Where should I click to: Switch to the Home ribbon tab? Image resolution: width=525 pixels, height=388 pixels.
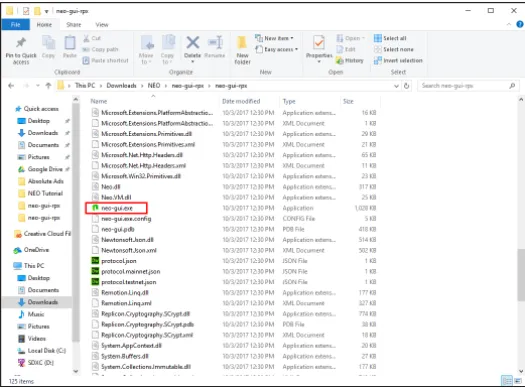tap(44, 24)
